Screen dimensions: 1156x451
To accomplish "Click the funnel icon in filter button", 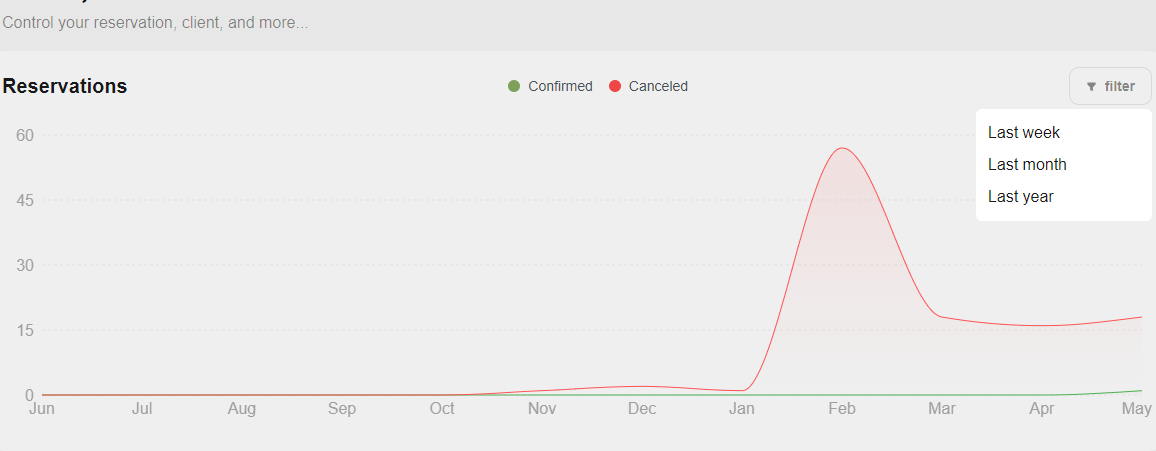I will click(1091, 87).
